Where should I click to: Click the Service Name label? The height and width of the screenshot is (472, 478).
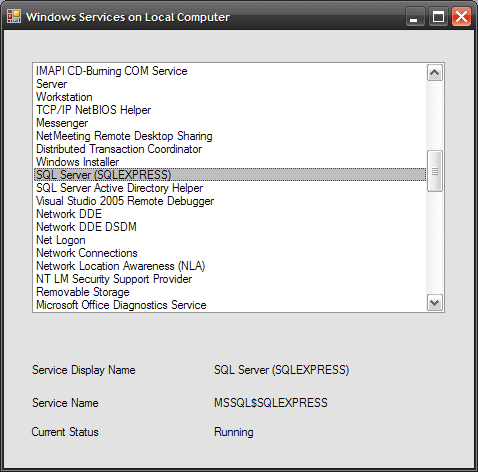[x=65, y=403]
